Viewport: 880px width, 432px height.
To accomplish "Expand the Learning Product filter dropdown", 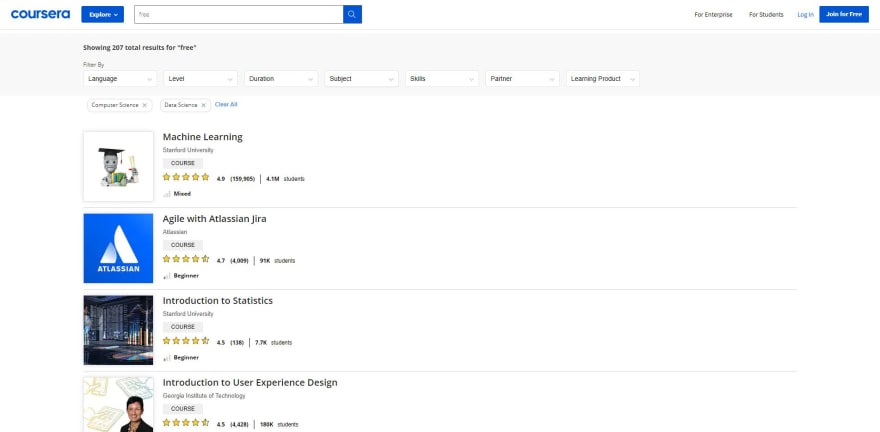I will (x=603, y=79).
